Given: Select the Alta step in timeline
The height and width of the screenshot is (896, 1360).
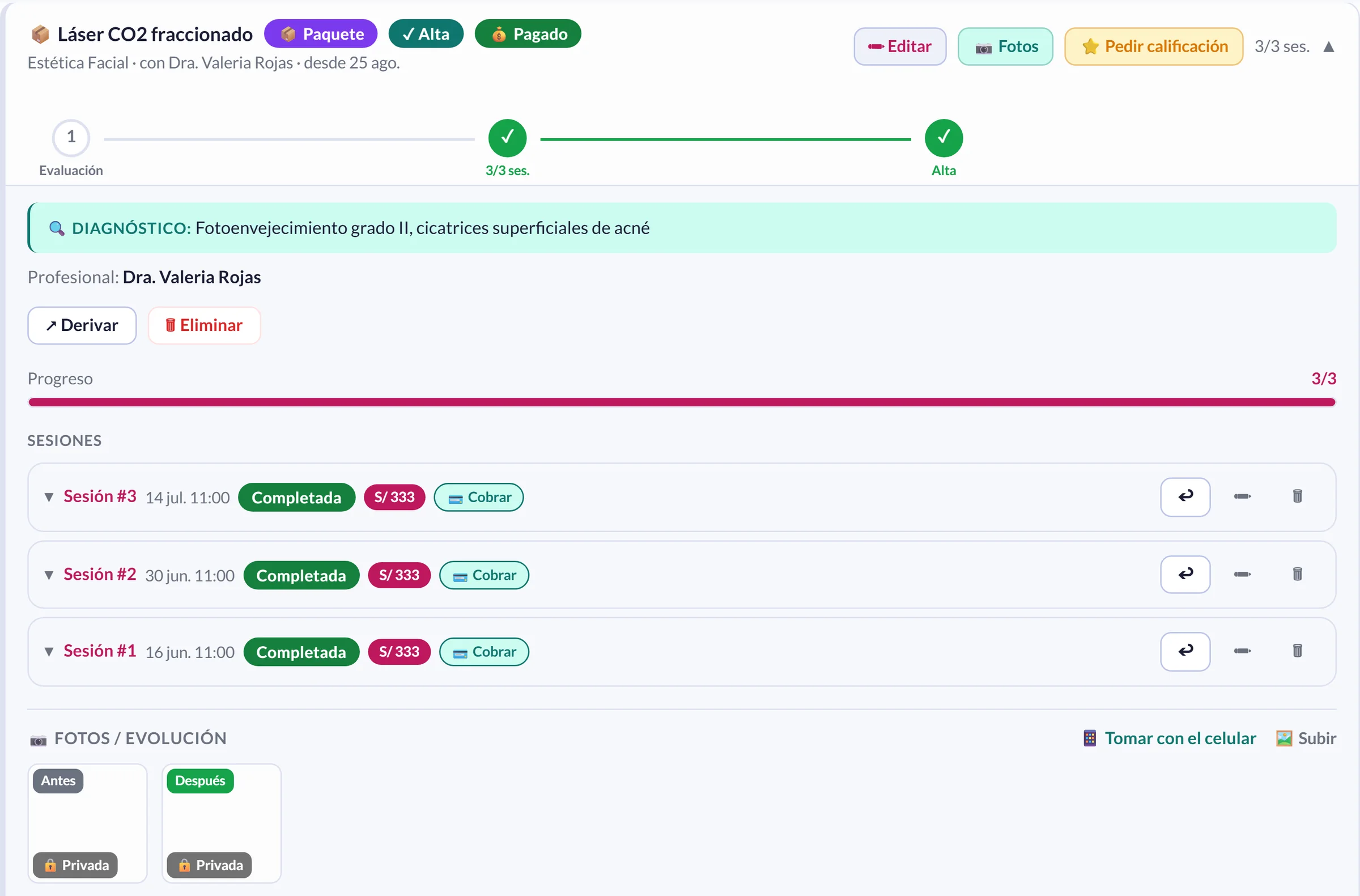Looking at the screenshot, I should point(943,138).
